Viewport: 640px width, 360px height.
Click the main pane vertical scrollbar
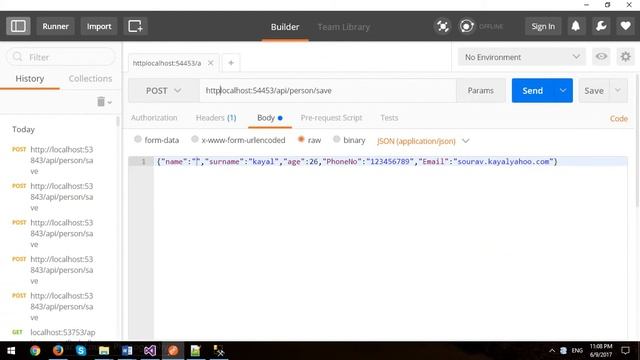click(x=638, y=139)
